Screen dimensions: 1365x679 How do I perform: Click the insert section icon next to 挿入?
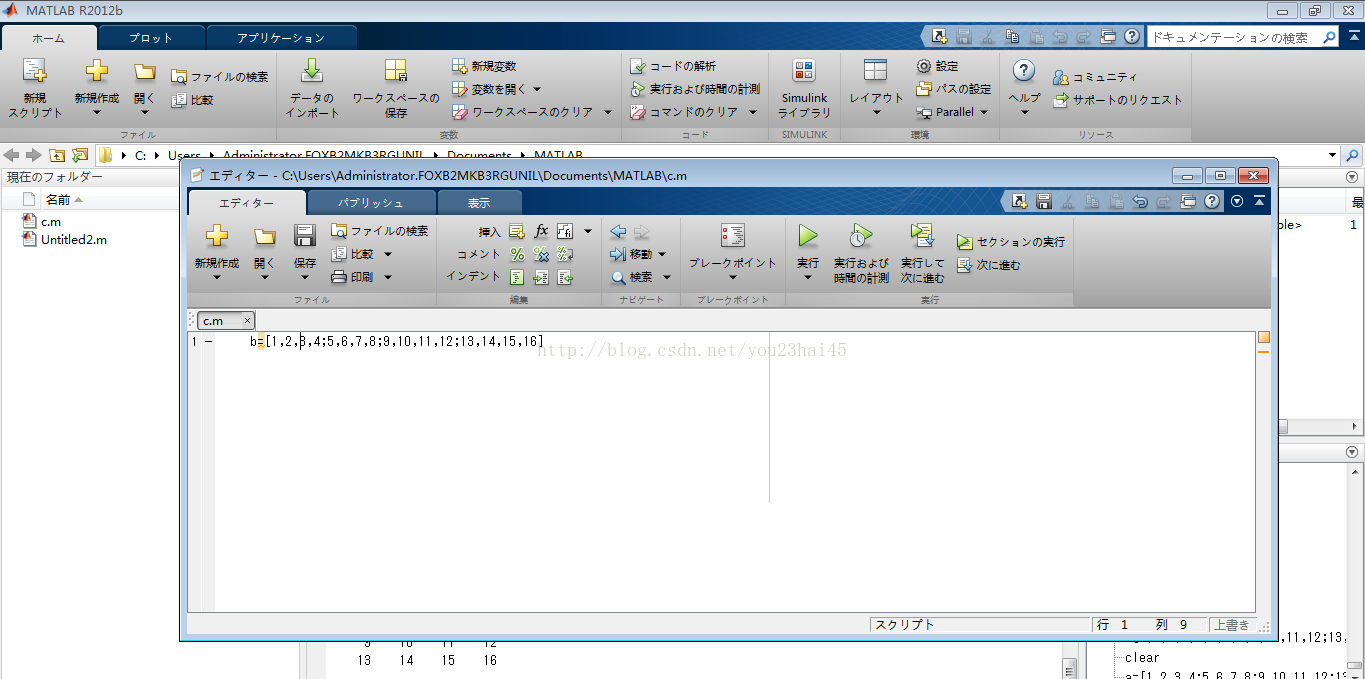(517, 231)
